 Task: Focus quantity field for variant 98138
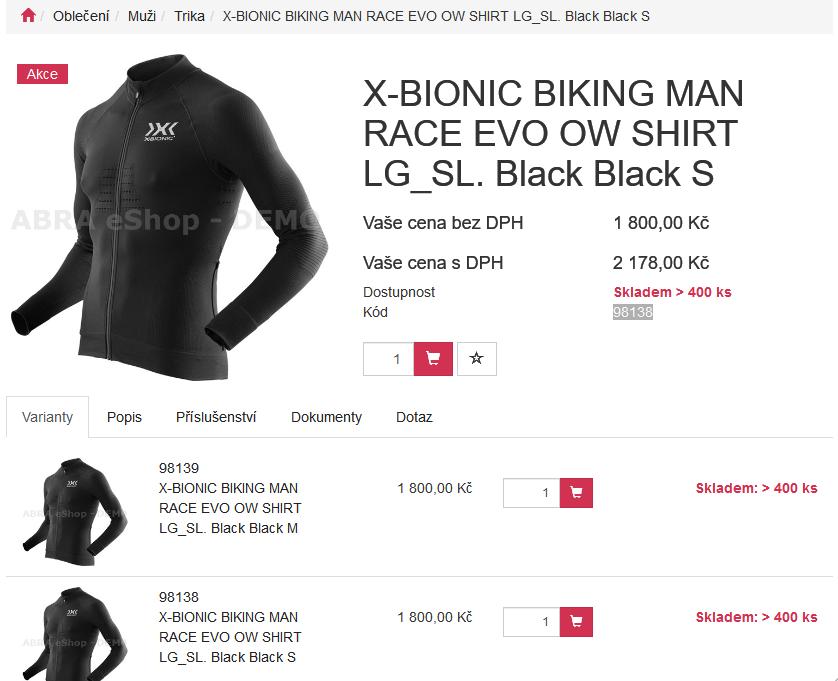[x=531, y=622]
